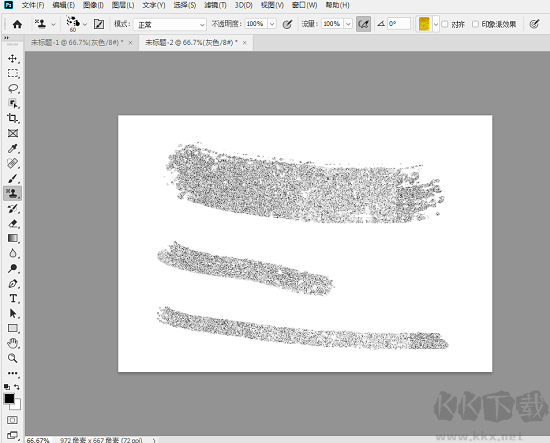Enable the 对齐 (Aligned) checkbox
The image size is (550, 443).
point(445,24)
